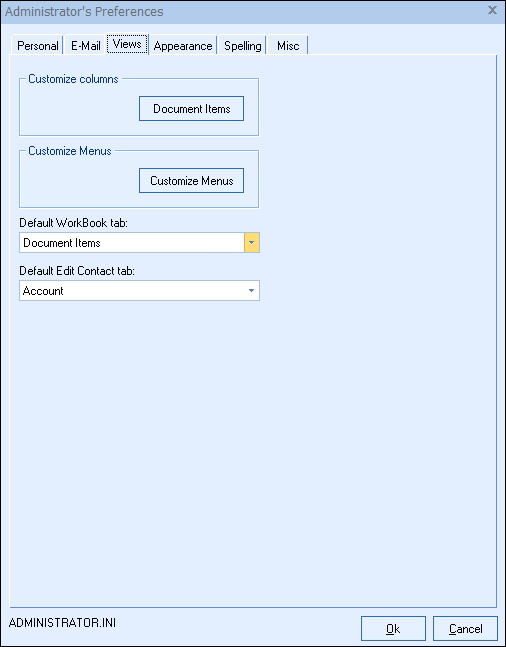Image resolution: width=506 pixels, height=647 pixels.
Task: Open the E-Mail tab
Action: pyautogui.click(x=85, y=45)
